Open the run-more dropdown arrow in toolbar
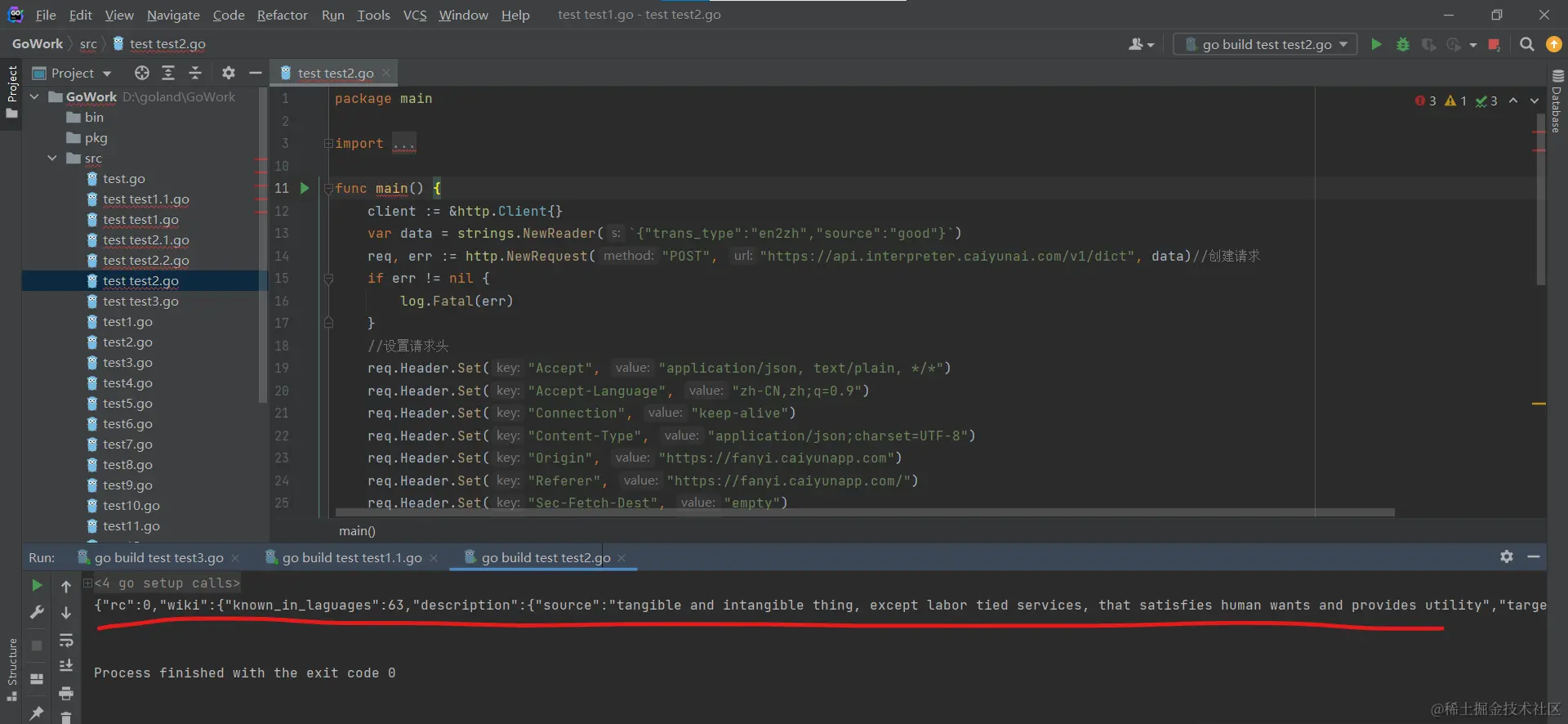The image size is (1568, 724). [x=1472, y=45]
